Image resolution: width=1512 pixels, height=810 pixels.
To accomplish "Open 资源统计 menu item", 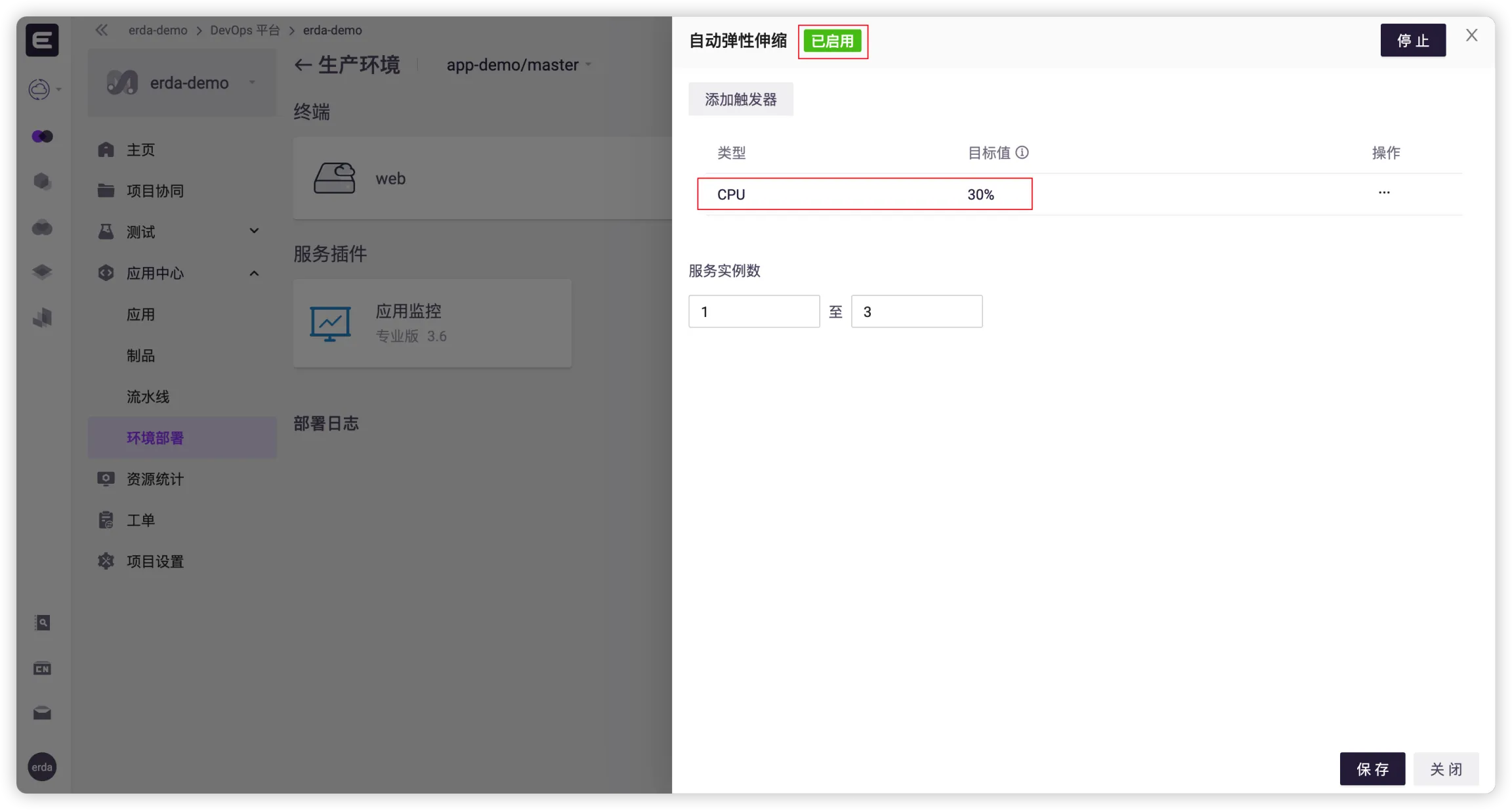I will click(155, 479).
